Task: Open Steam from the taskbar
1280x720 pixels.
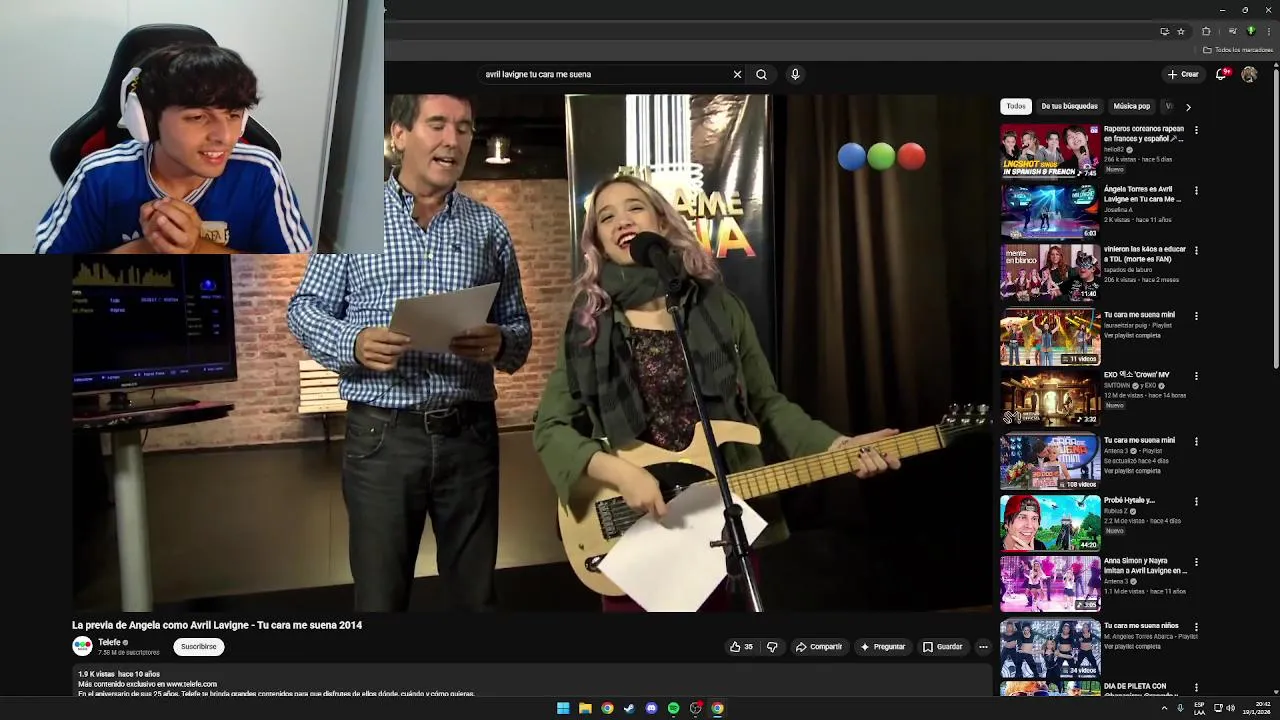Action: point(629,708)
